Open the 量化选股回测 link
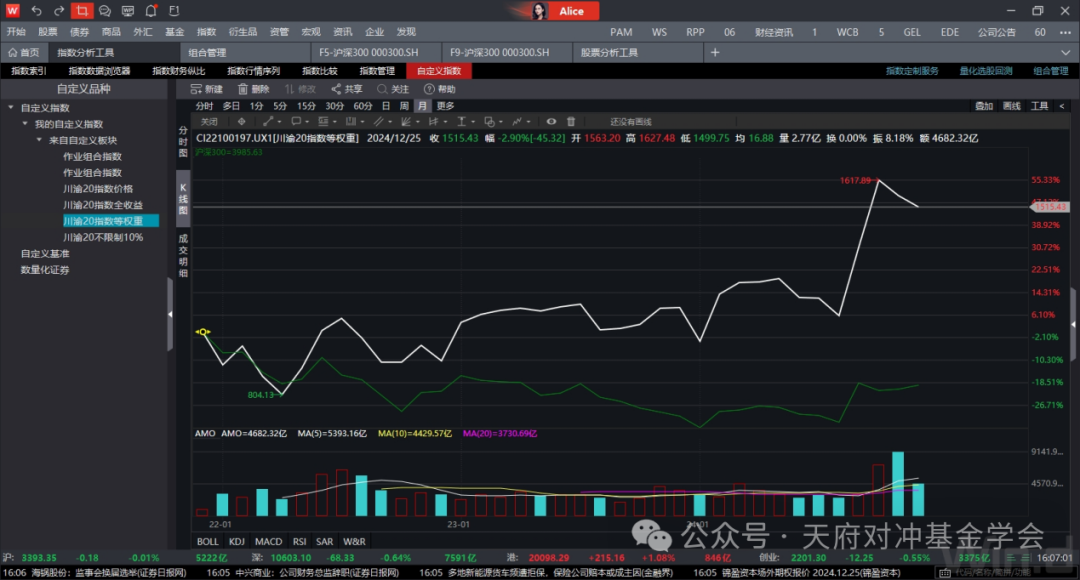This screenshot has height=580, width=1080. click(x=985, y=71)
